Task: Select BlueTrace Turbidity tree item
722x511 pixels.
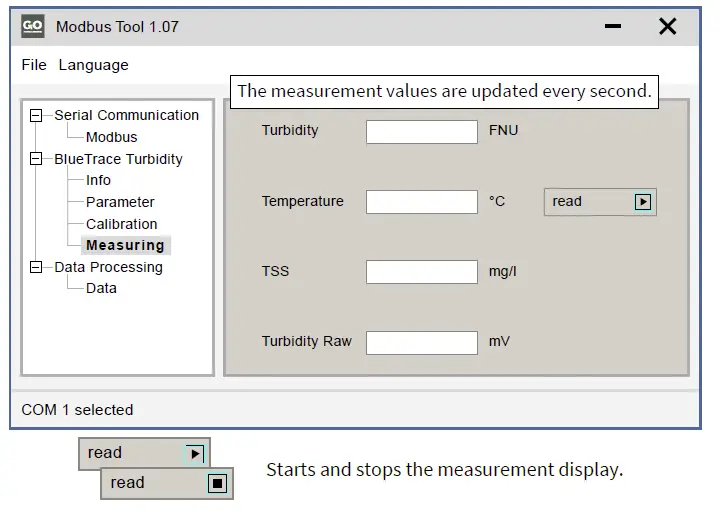Action: pos(118,159)
